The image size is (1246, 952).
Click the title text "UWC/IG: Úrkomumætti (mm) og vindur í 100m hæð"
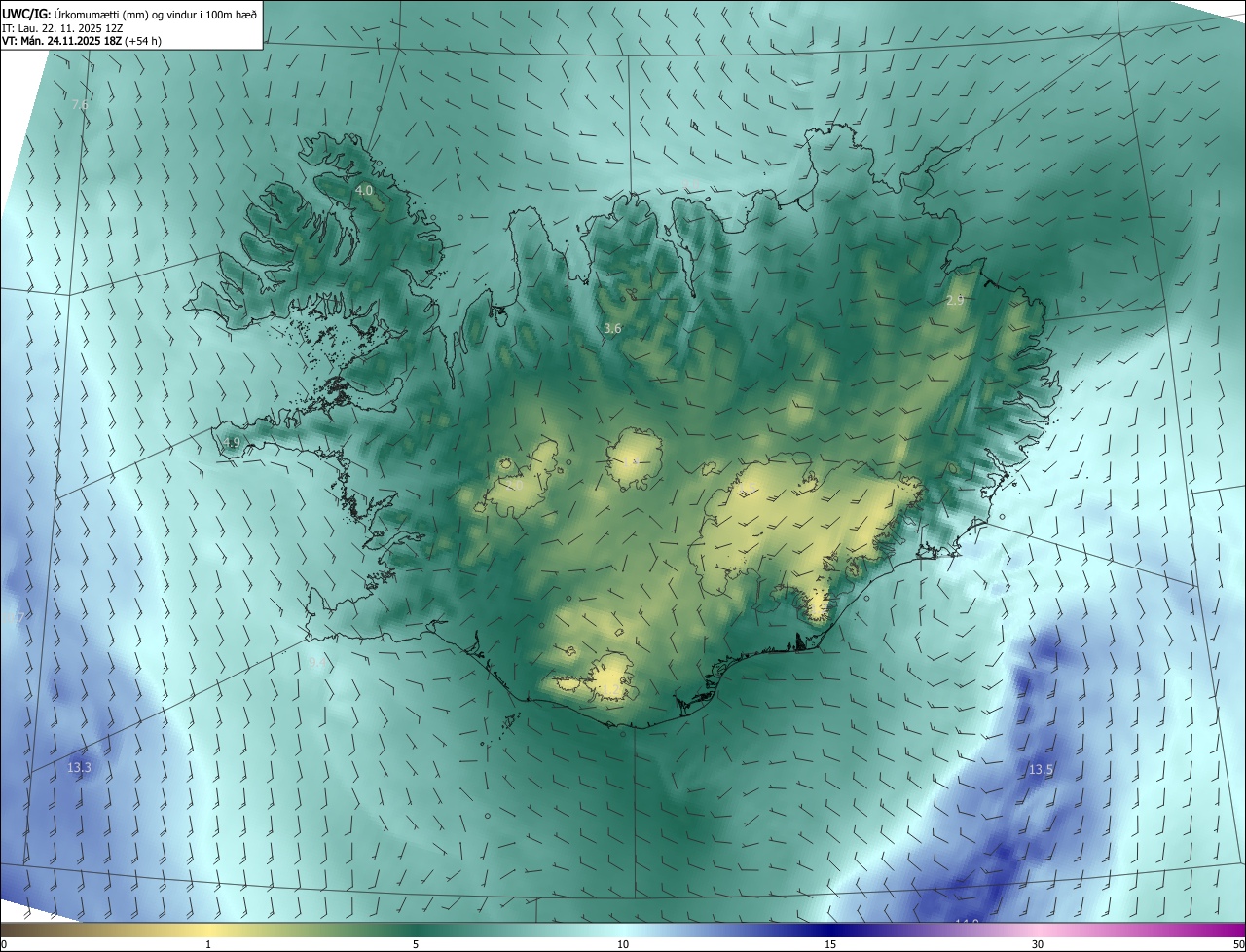tap(129, 14)
